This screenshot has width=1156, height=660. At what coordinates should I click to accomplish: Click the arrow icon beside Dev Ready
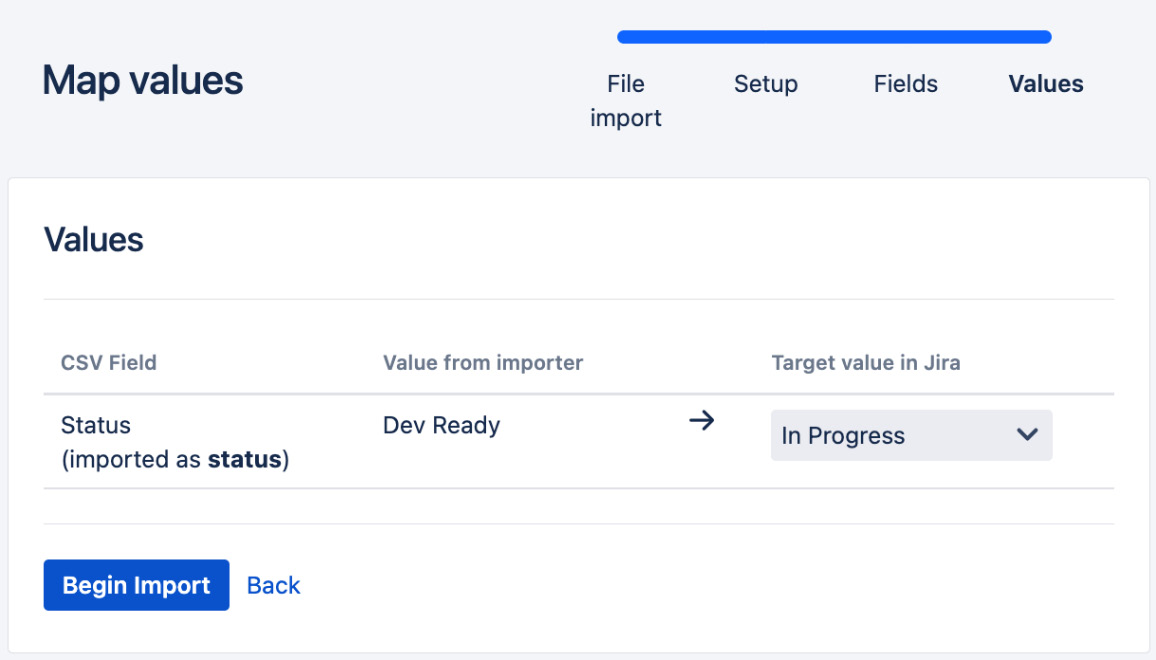click(702, 421)
